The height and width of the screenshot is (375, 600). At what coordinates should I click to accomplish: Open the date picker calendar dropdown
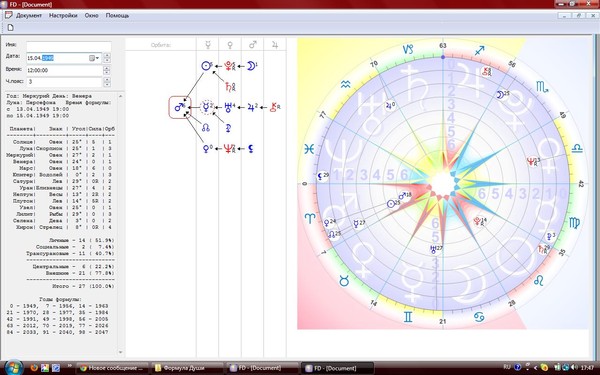94,58
